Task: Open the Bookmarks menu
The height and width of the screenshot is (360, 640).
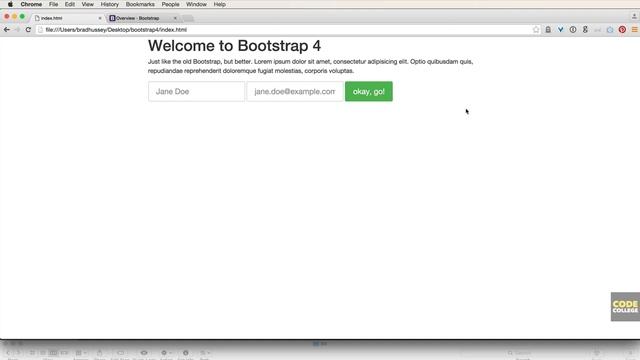Action: click(x=140, y=4)
